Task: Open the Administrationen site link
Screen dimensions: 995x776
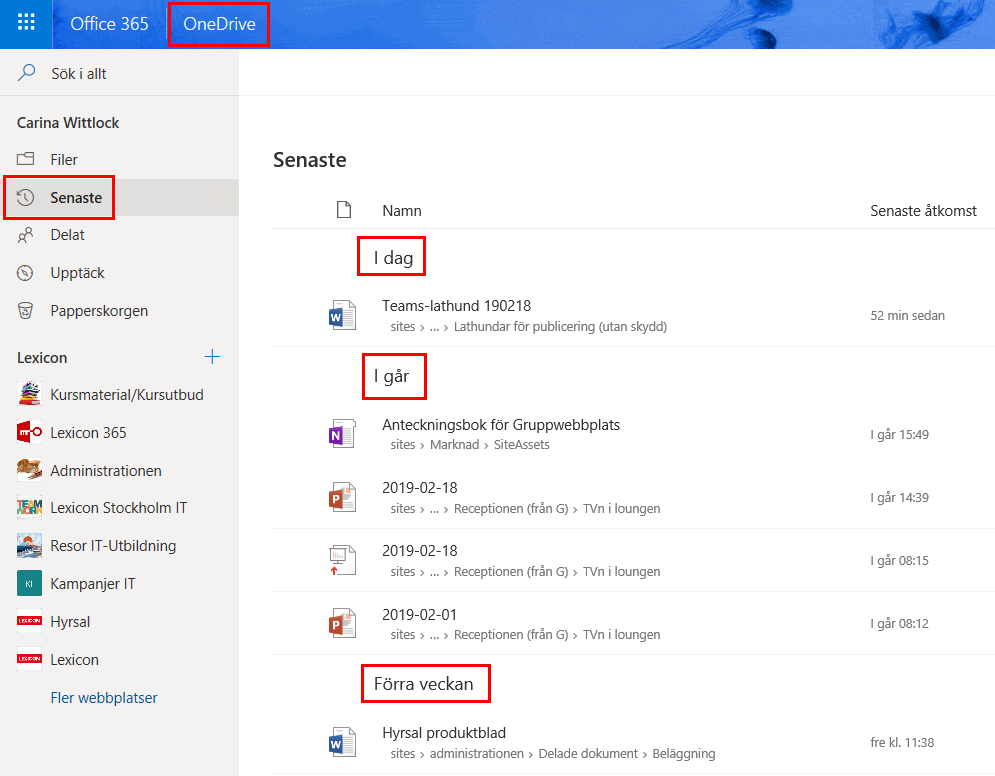Action: [x=106, y=471]
